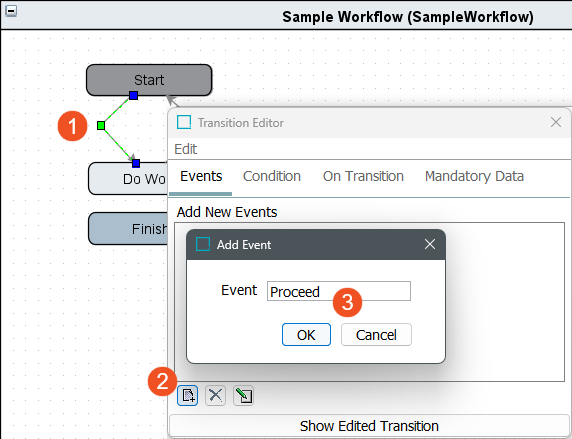The image size is (572, 439).
Task: Select blue handle under Start node
Action: click(x=134, y=96)
